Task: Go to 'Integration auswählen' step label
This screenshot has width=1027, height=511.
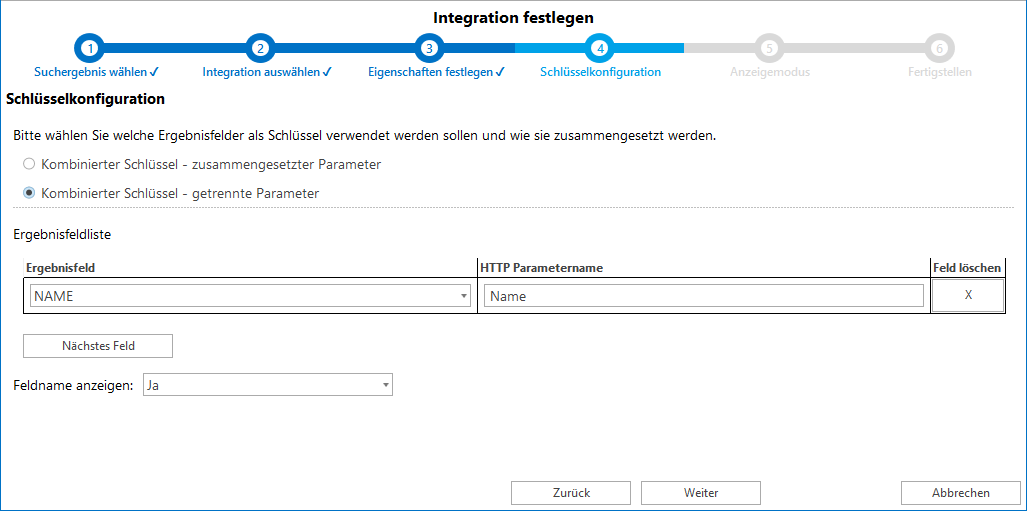Action: click(266, 72)
